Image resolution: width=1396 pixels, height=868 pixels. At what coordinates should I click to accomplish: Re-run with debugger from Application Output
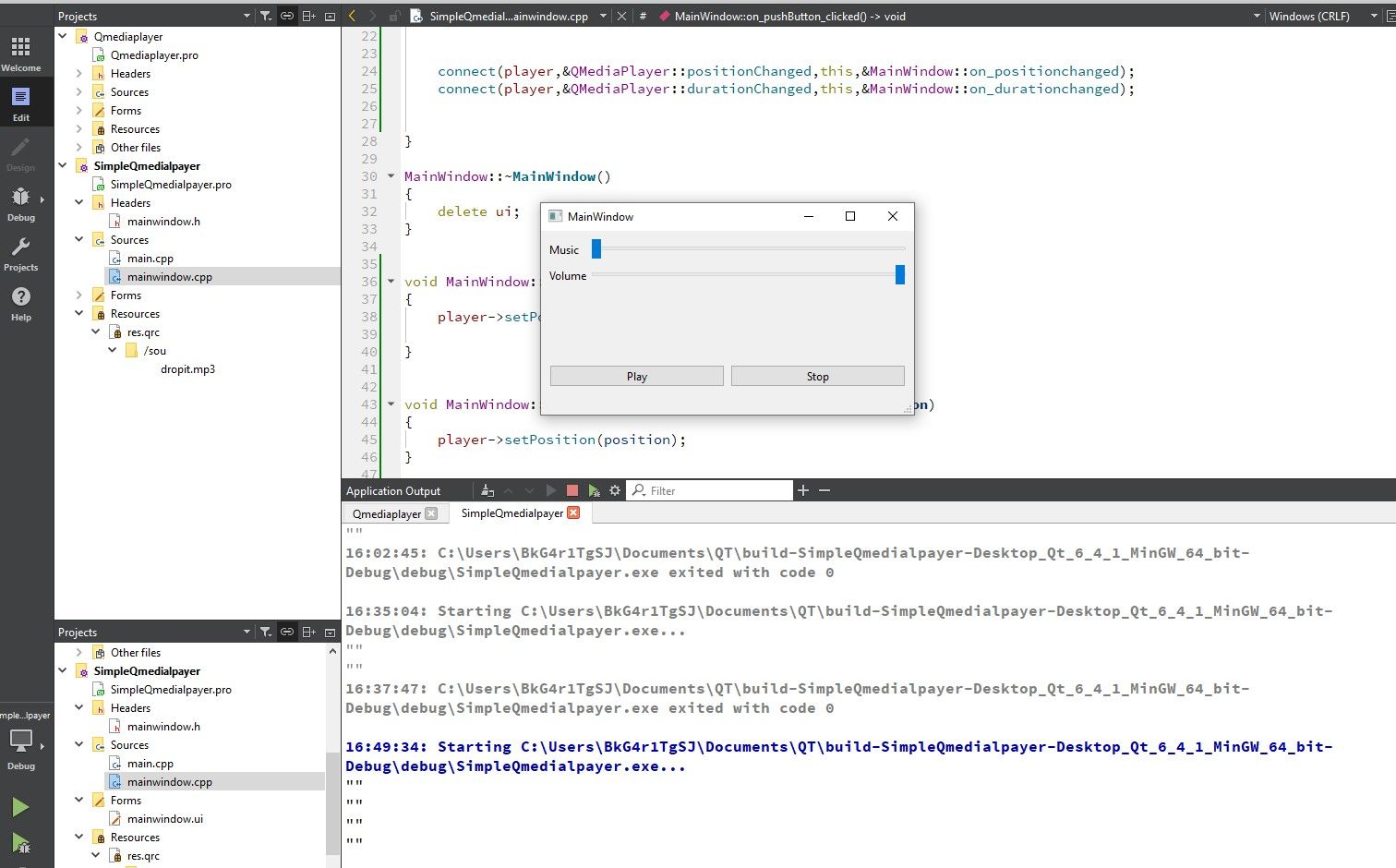click(x=594, y=490)
